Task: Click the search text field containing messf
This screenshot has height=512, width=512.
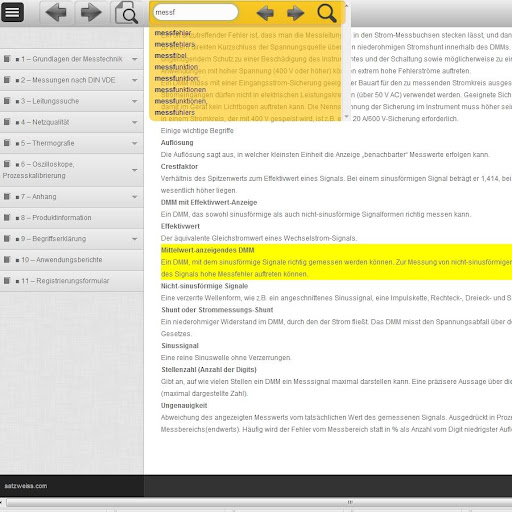Action: pyautogui.click(x=195, y=12)
